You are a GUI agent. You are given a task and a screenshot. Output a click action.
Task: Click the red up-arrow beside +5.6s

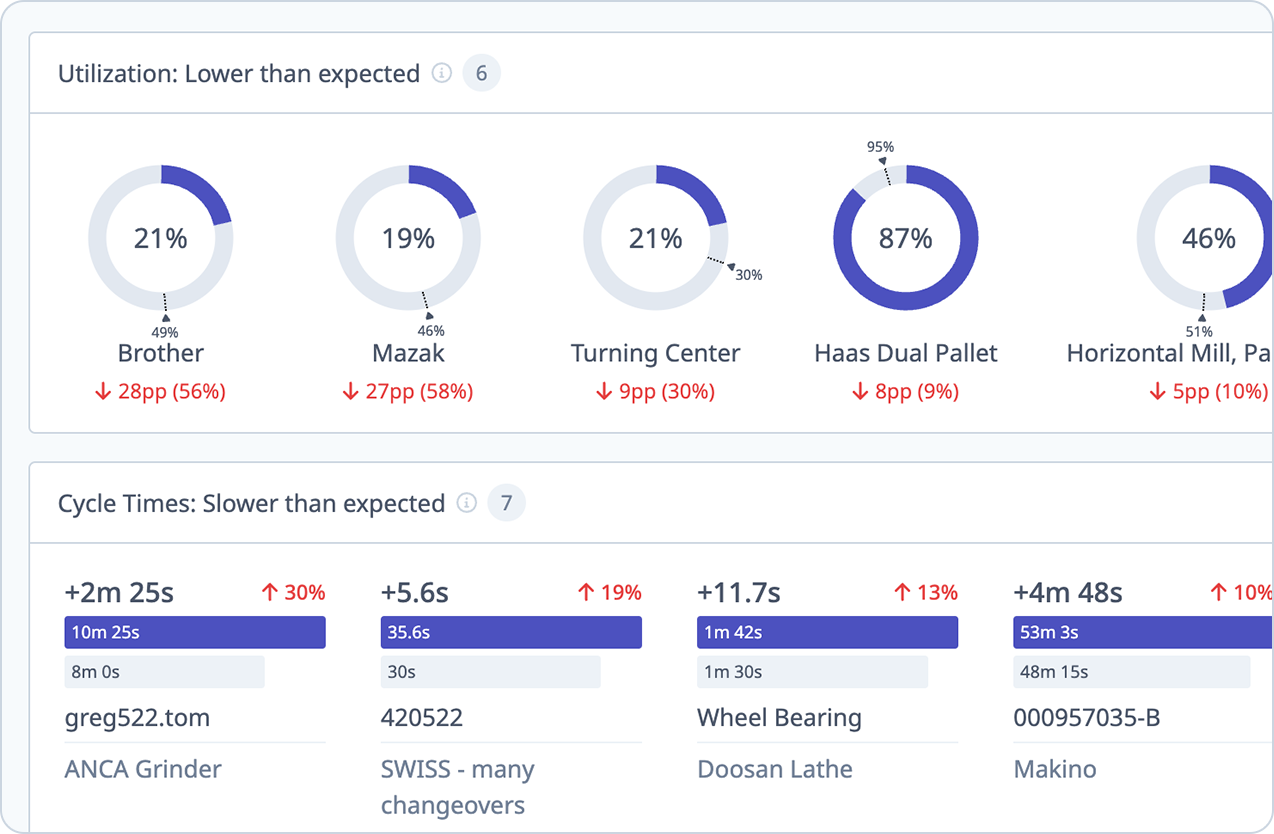pos(584,592)
